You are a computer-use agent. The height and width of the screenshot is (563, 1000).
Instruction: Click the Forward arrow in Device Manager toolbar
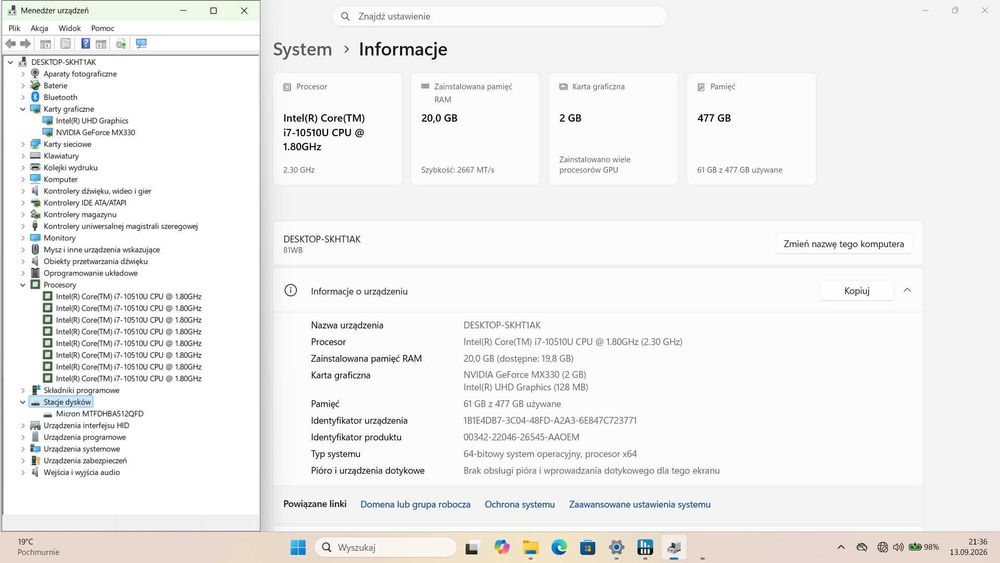pos(26,43)
